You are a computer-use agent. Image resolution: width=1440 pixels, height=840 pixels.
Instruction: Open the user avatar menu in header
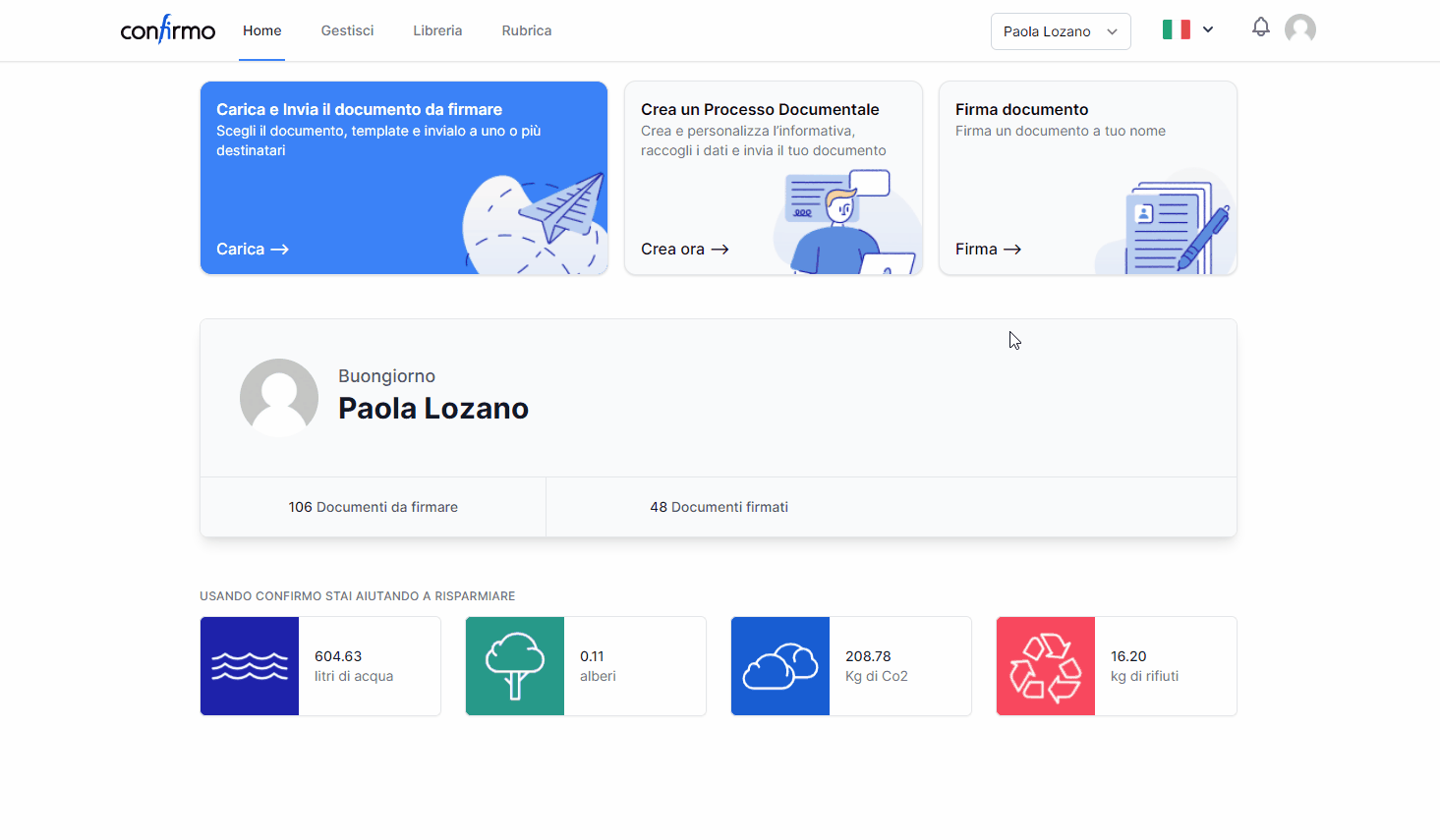click(1299, 29)
